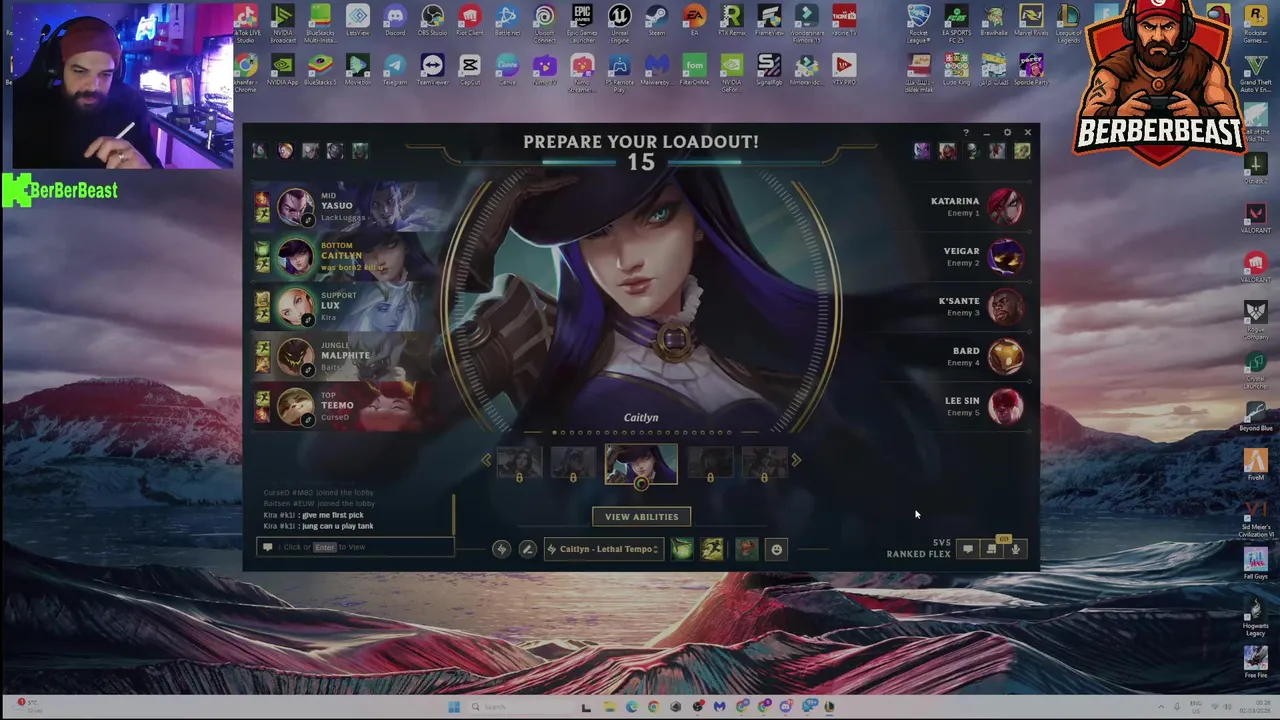Viewport: 1280px width, 720px height.
Task: Click K'Sante enemy portrait
Action: click(x=1006, y=306)
